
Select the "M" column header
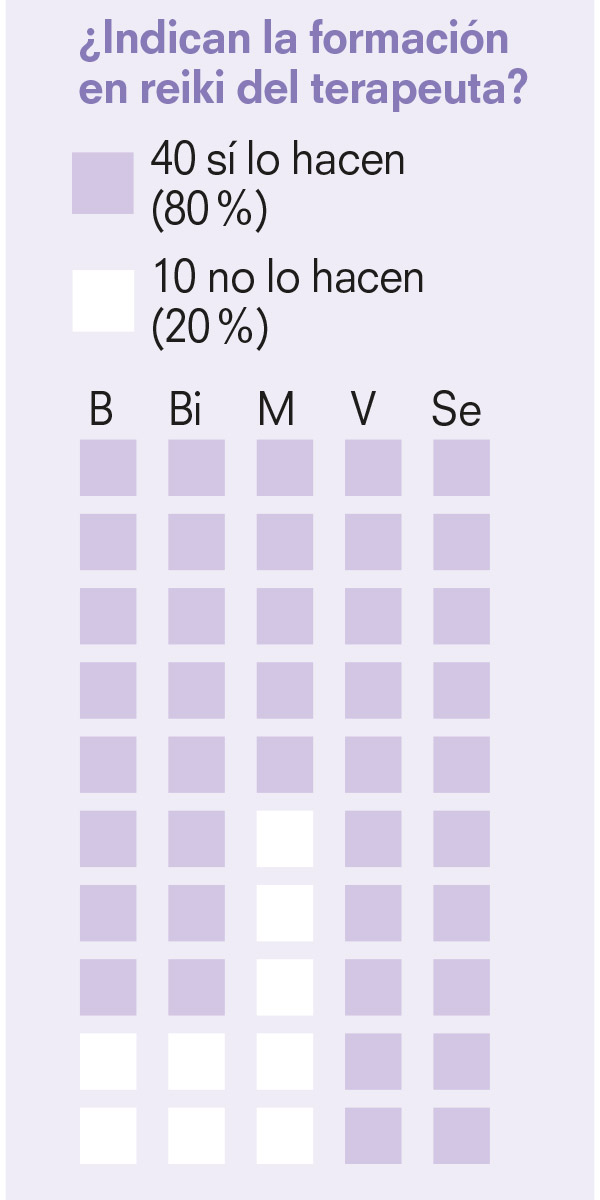click(x=276, y=410)
